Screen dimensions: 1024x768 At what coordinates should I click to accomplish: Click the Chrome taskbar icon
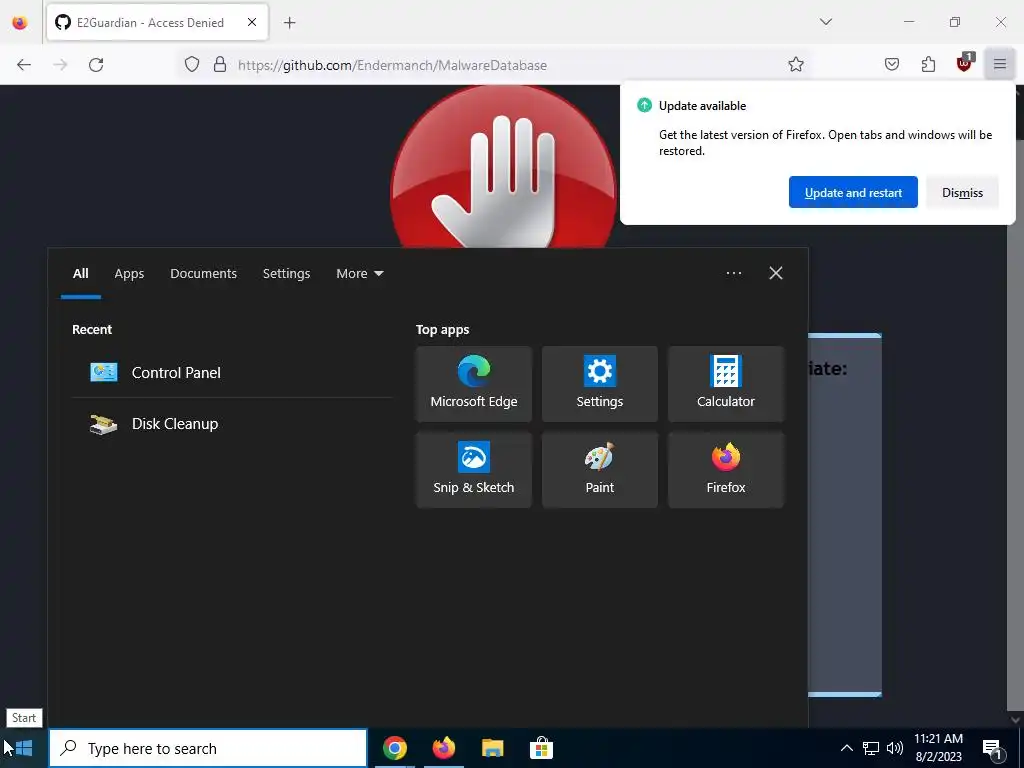click(x=394, y=748)
